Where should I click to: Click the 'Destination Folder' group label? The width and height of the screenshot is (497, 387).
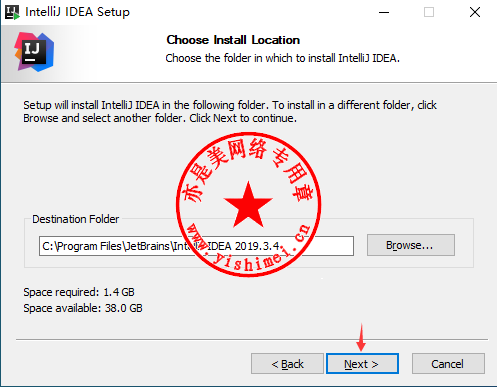point(76,219)
